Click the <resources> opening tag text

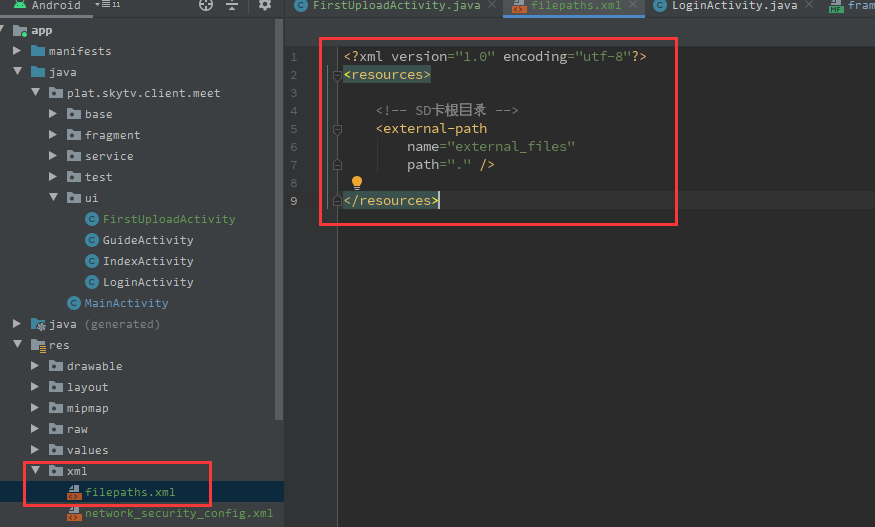tap(387, 74)
